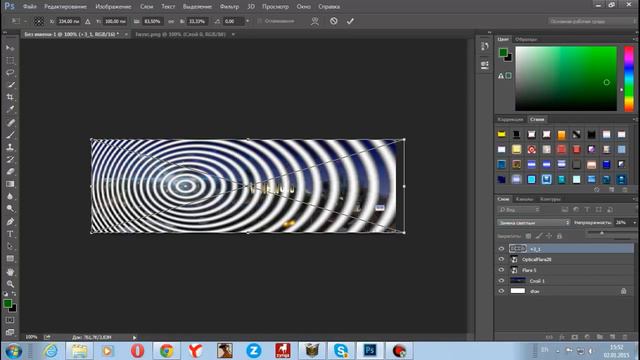The image size is (640, 360).
Task: Toggle lock layer position
Action: [549, 236]
